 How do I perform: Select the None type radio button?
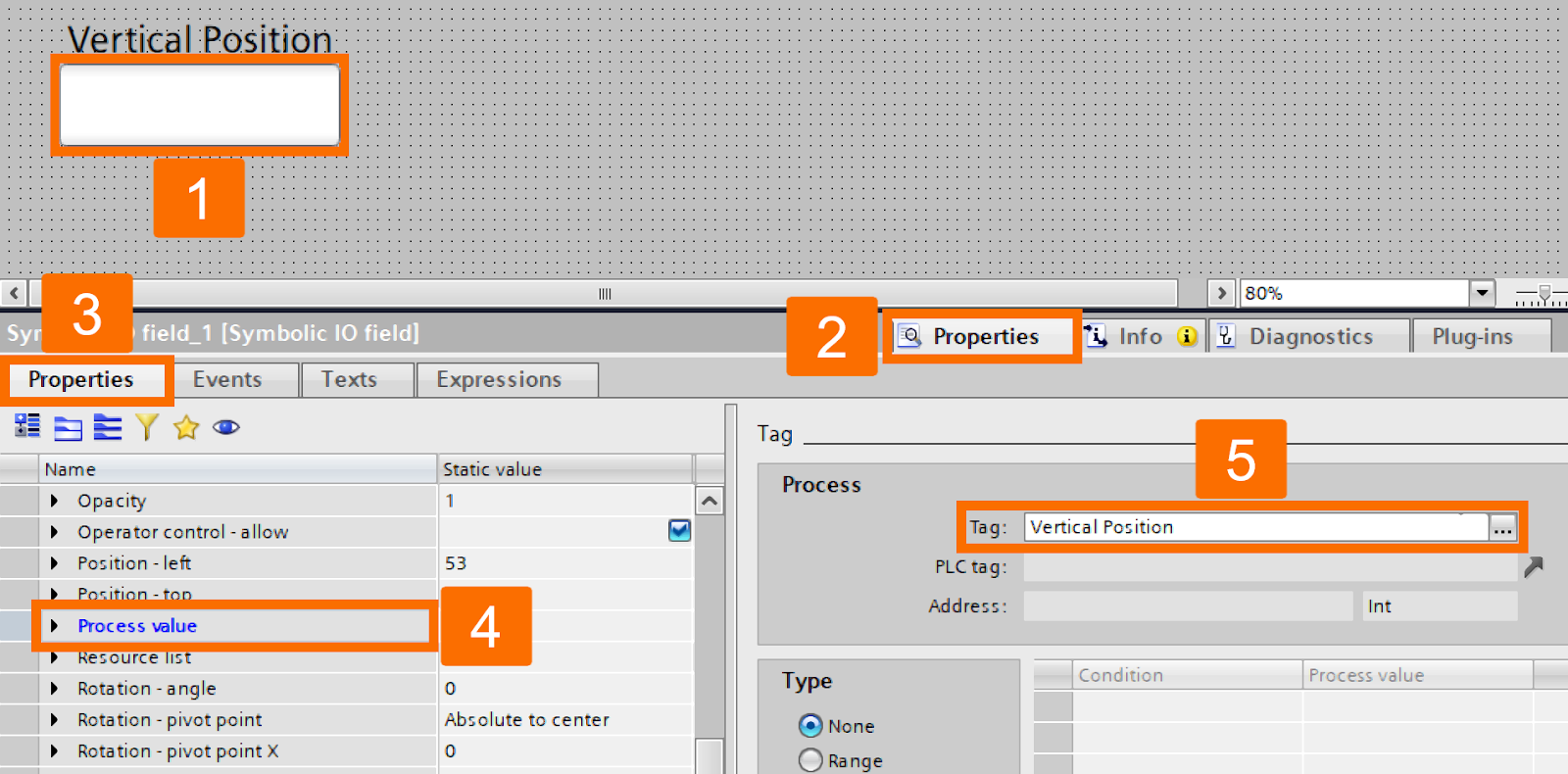point(810,726)
